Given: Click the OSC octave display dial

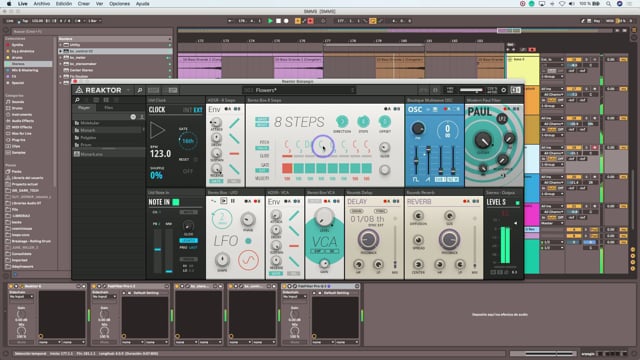Looking at the screenshot, I should [x=447, y=130].
